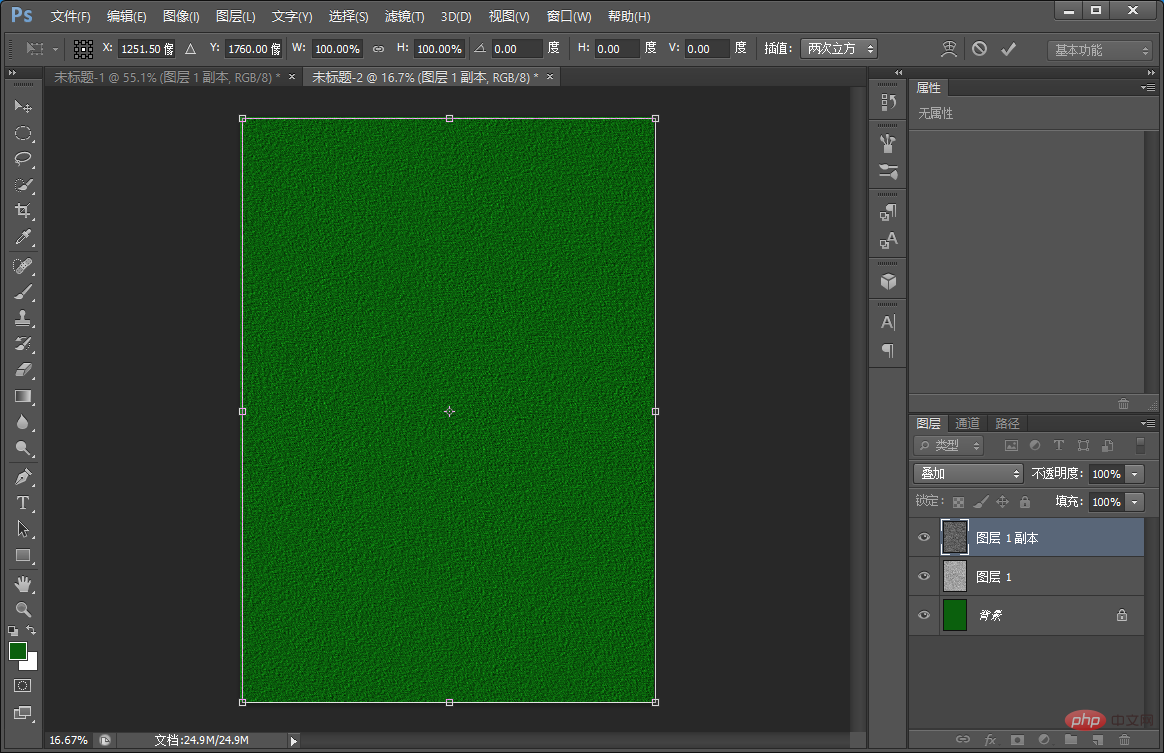The image size is (1164, 753).
Task: Open the 基本功能 workspace dropdown
Action: (x=1099, y=50)
